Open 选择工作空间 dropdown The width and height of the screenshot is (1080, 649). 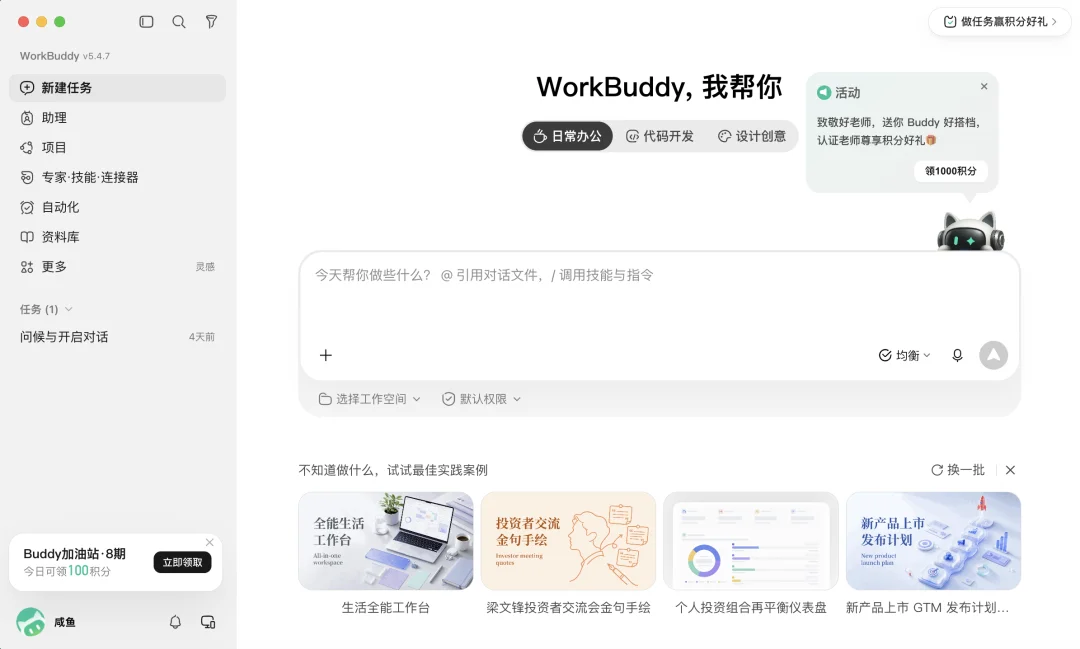click(x=369, y=399)
